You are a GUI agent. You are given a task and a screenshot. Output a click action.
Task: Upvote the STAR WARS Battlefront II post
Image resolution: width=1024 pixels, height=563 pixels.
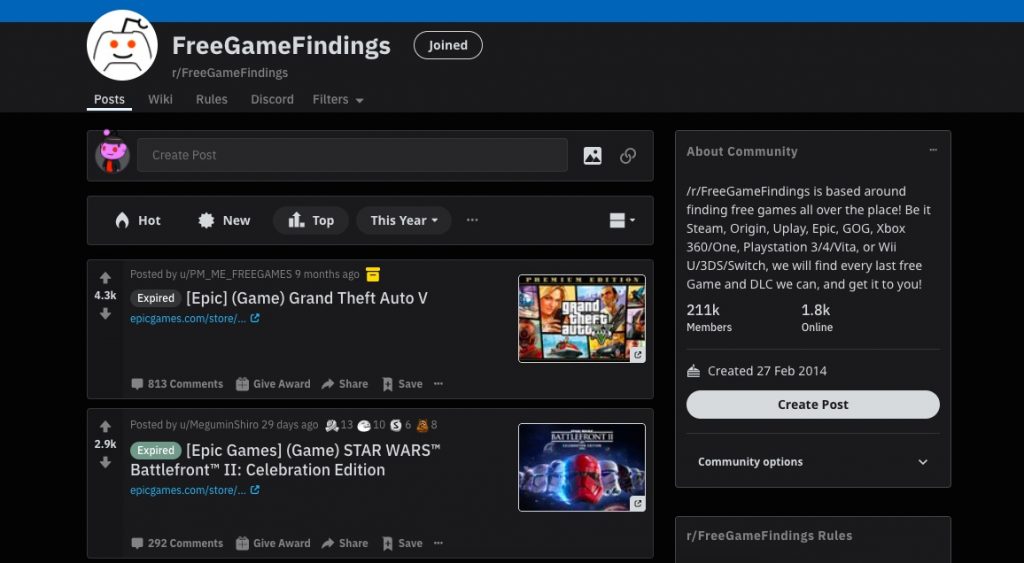pyautogui.click(x=105, y=426)
